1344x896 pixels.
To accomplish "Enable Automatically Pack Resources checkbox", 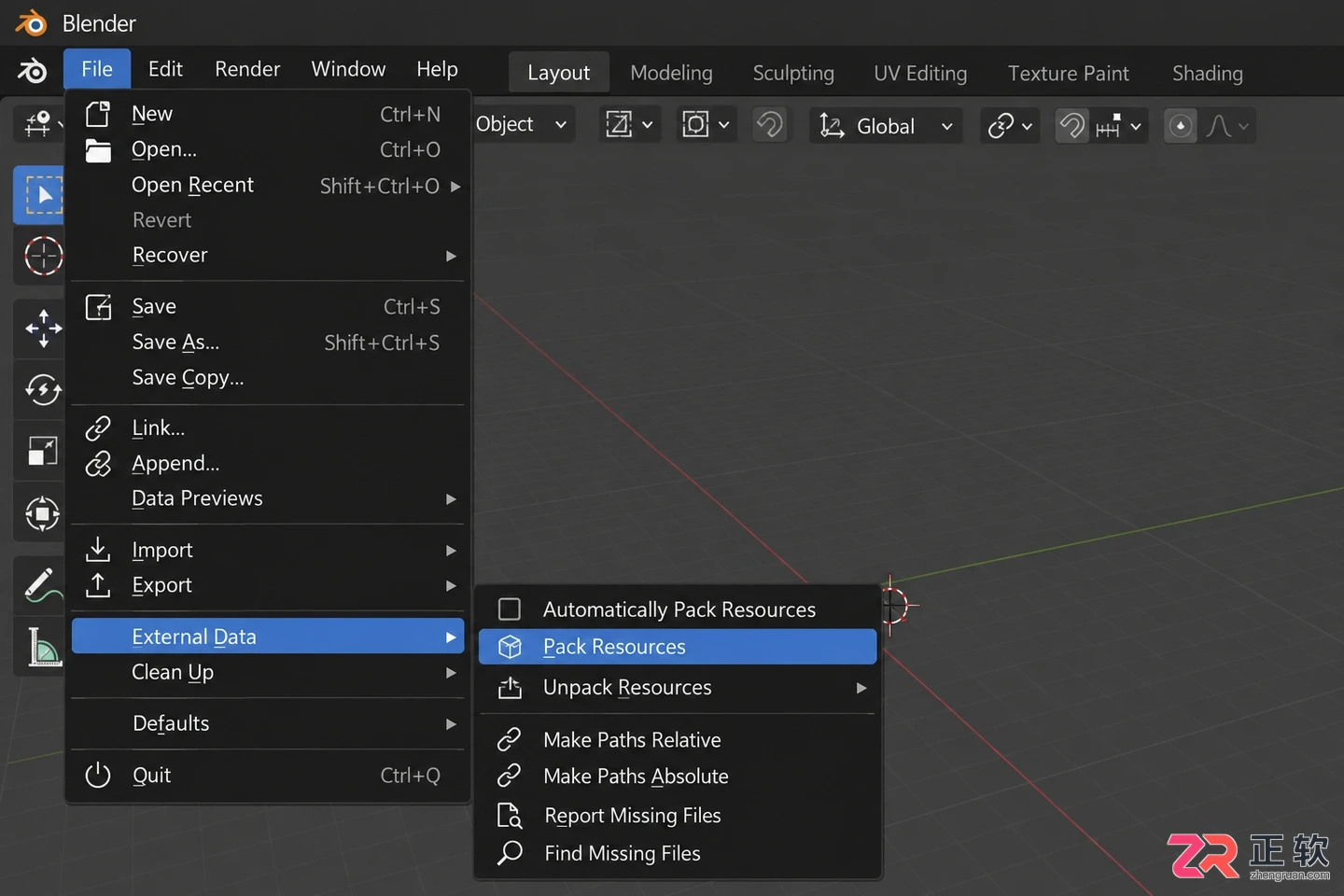I will click(510, 609).
